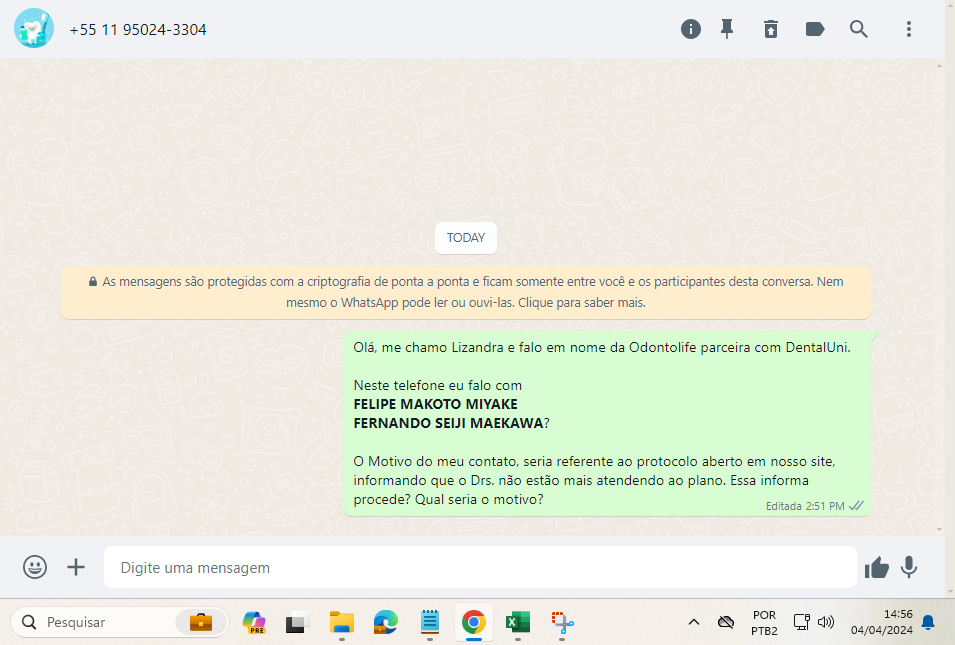Image resolution: width=955 pixels, height=645 pixels.
Task: Click the cloud sync off tray icon
Action: 726,622
